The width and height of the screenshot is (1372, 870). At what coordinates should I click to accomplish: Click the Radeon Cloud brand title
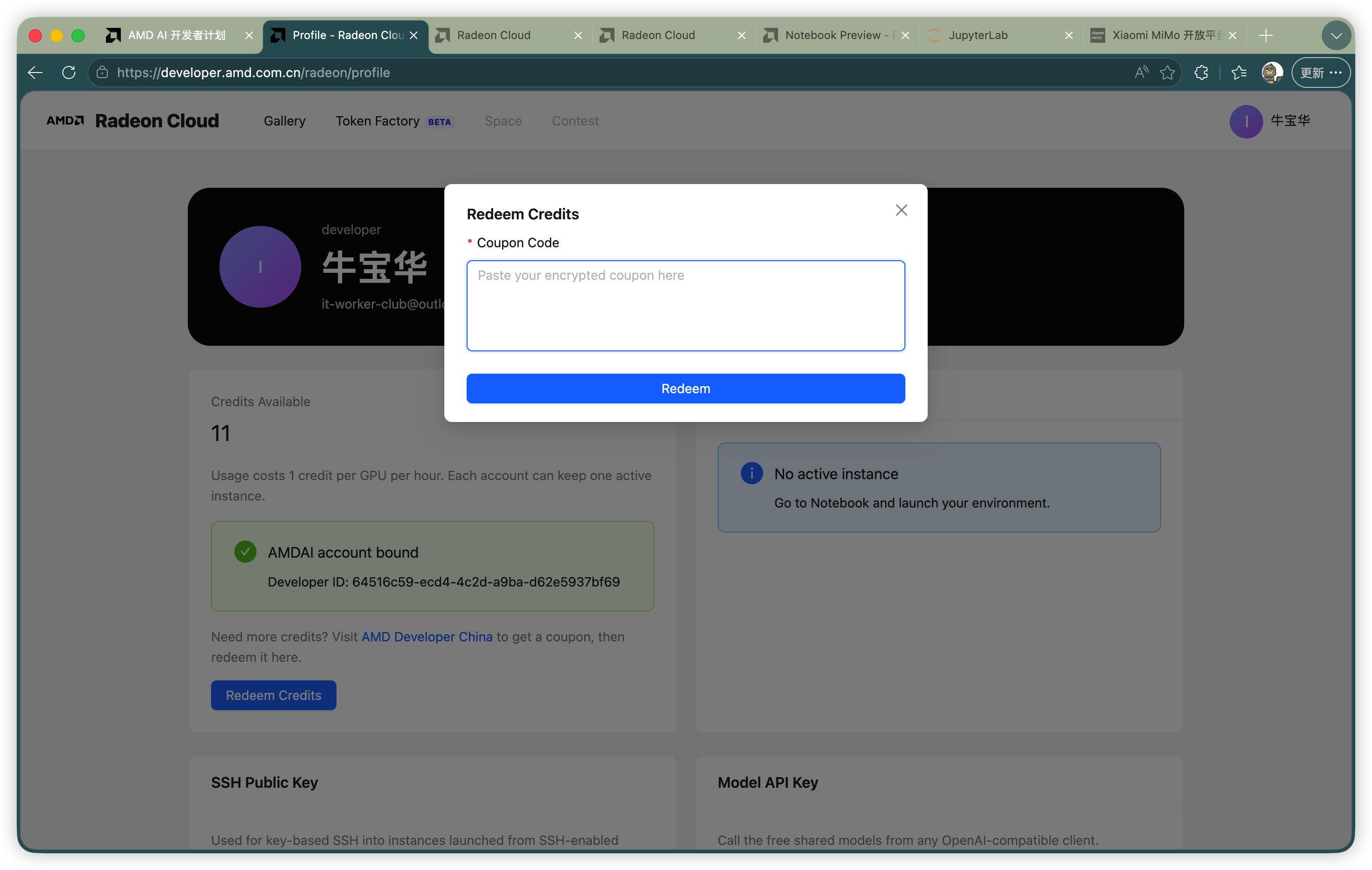[x=157, y=121]
